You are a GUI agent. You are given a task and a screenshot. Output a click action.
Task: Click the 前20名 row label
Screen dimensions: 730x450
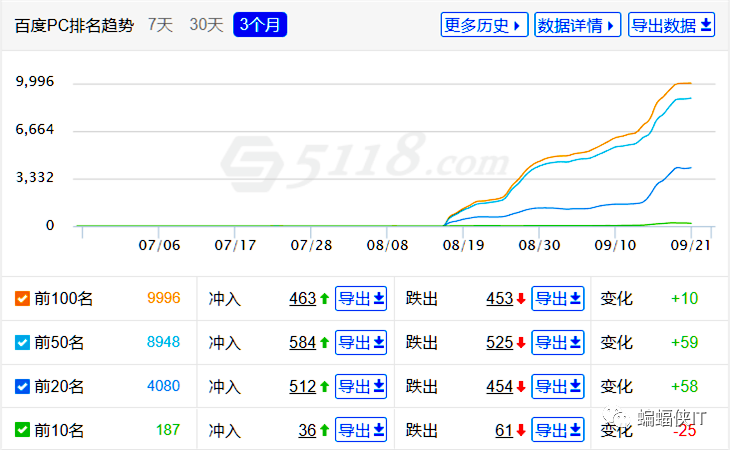pyautogui.click(x=59, y=386)
